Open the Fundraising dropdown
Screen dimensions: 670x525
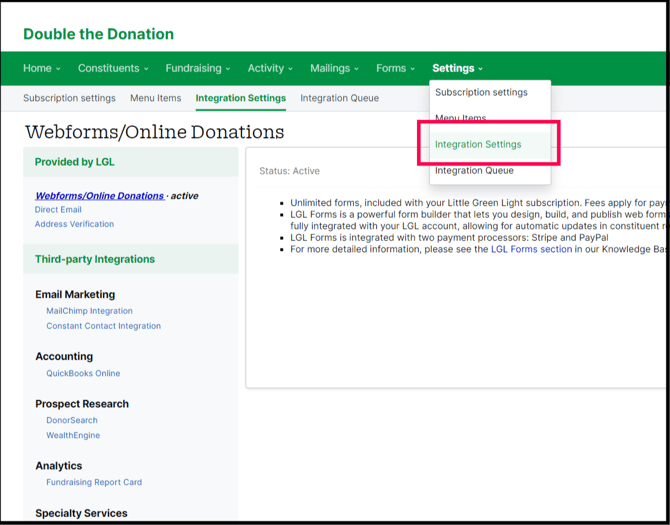point(198,68)
